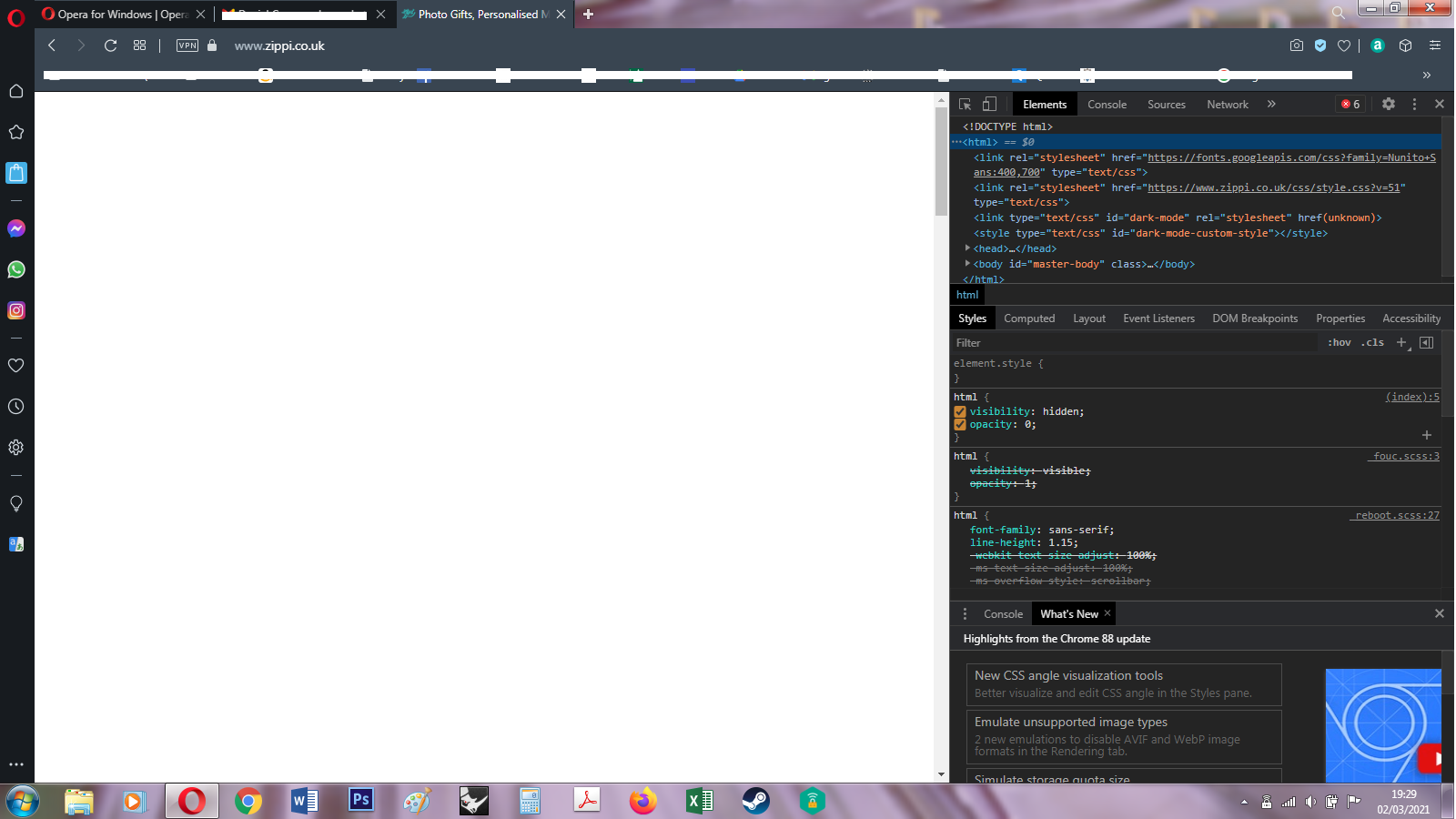Open the Computed styles tab

point(1029,318)
